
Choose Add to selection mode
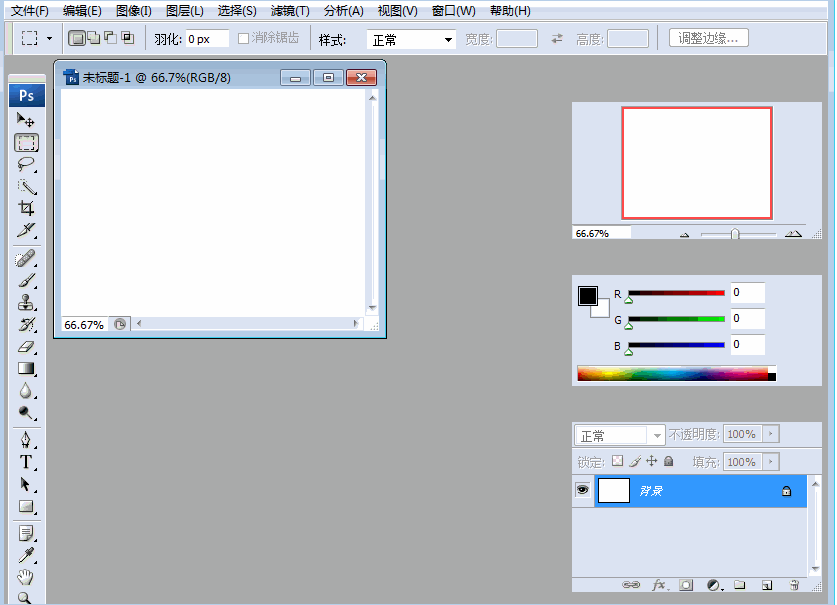[93, 38]
